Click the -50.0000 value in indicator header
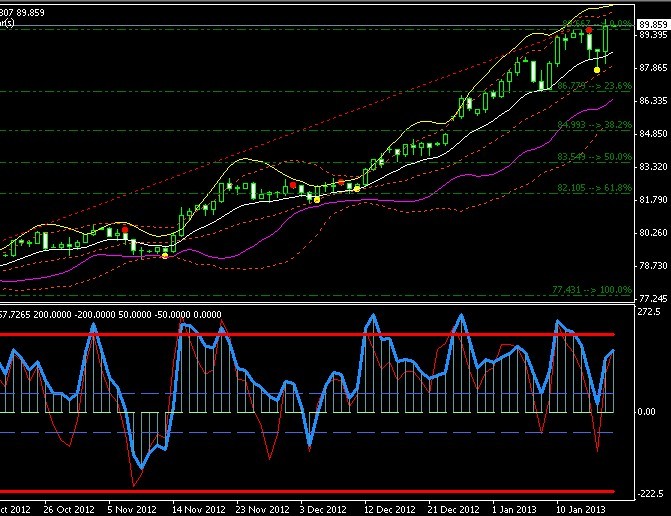The width and height of the screenshot is (671, 516). click(172, 314)
